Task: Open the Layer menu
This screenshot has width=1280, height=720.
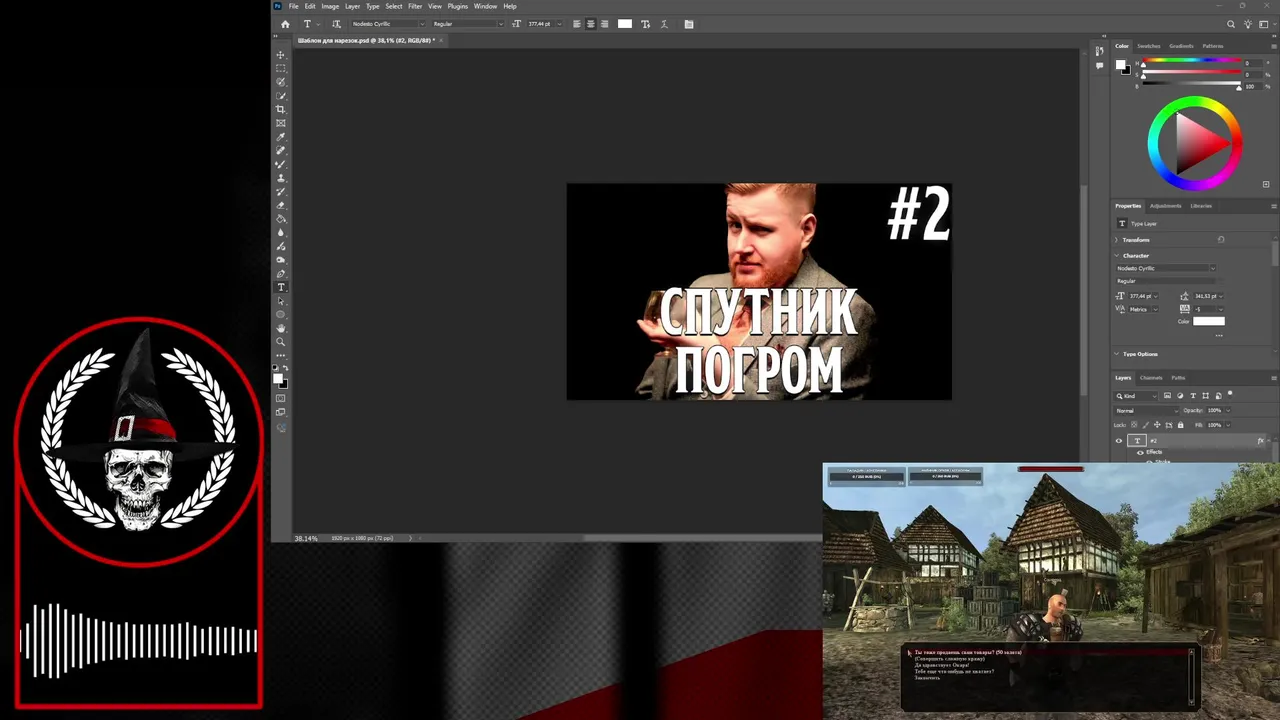Action: pos(352,6)
